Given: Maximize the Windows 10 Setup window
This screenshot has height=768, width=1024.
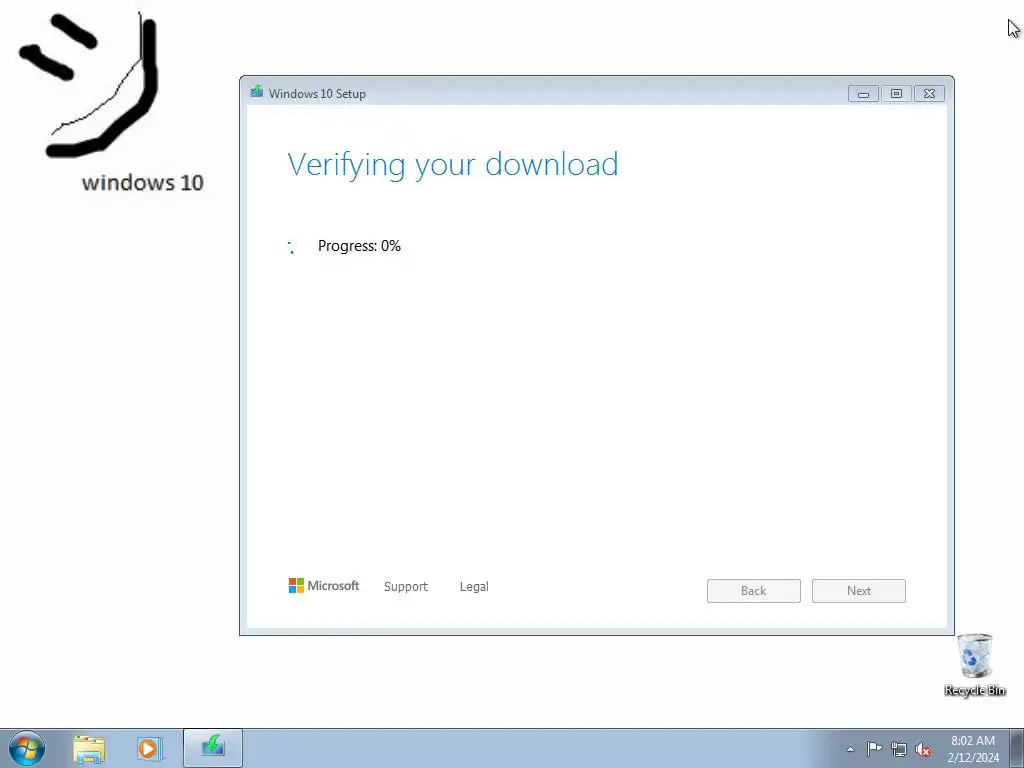Looking at the screenshot, I should click(896, 94).
